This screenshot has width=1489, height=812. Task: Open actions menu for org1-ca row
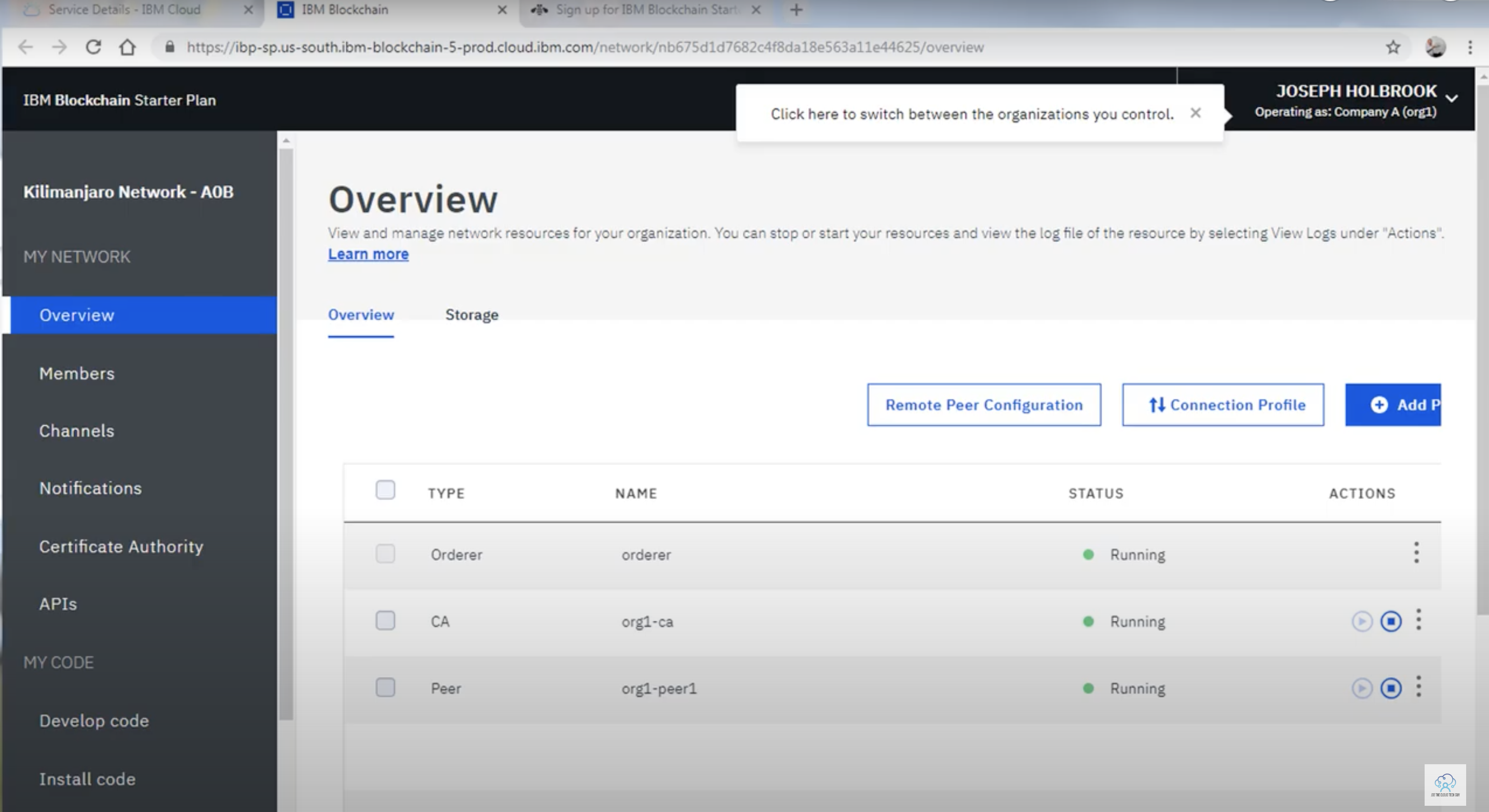[1418, 619]
